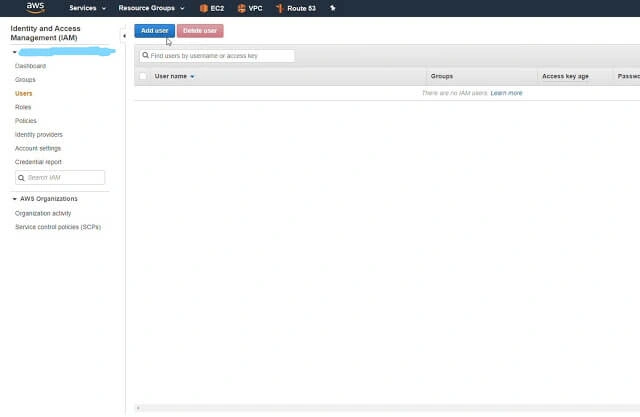The width and height of the screenshot is (640, 417).
Task: Expand the Services dropdown menu
Action: (87, 8)
